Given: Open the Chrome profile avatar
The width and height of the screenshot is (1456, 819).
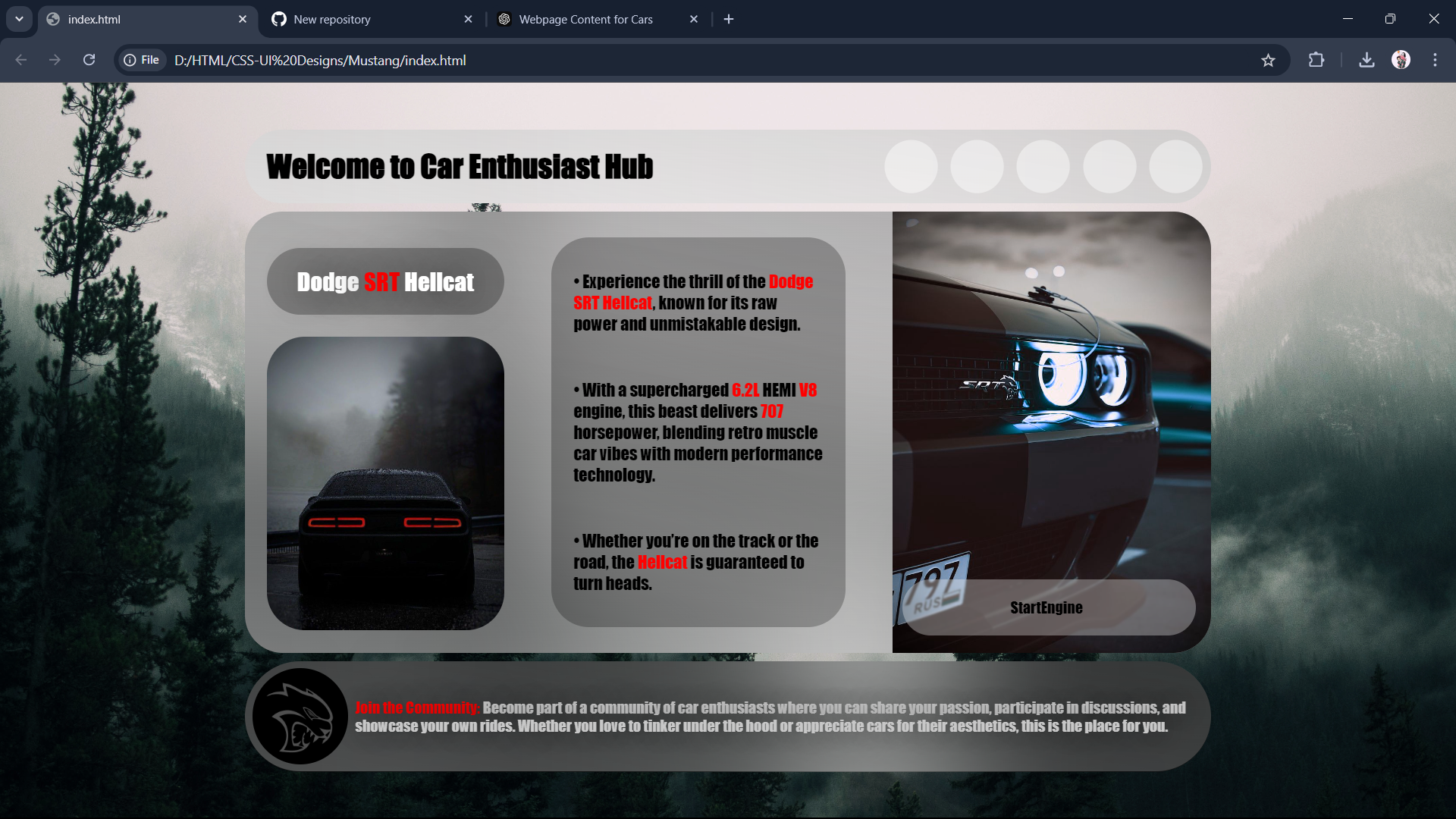Looking at the screenshot, I should click(1401, 60).
